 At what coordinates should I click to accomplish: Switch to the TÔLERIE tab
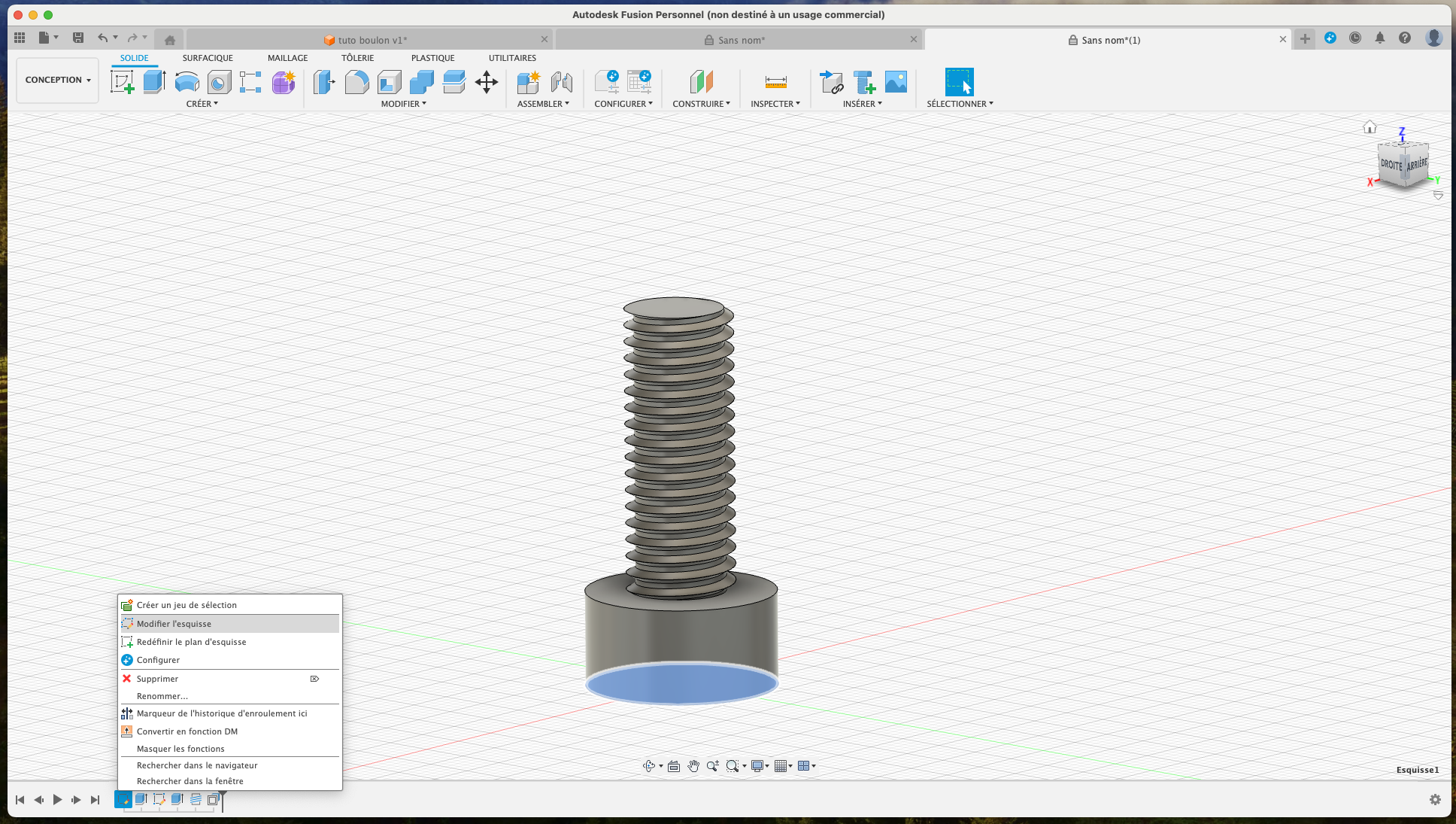357,58
